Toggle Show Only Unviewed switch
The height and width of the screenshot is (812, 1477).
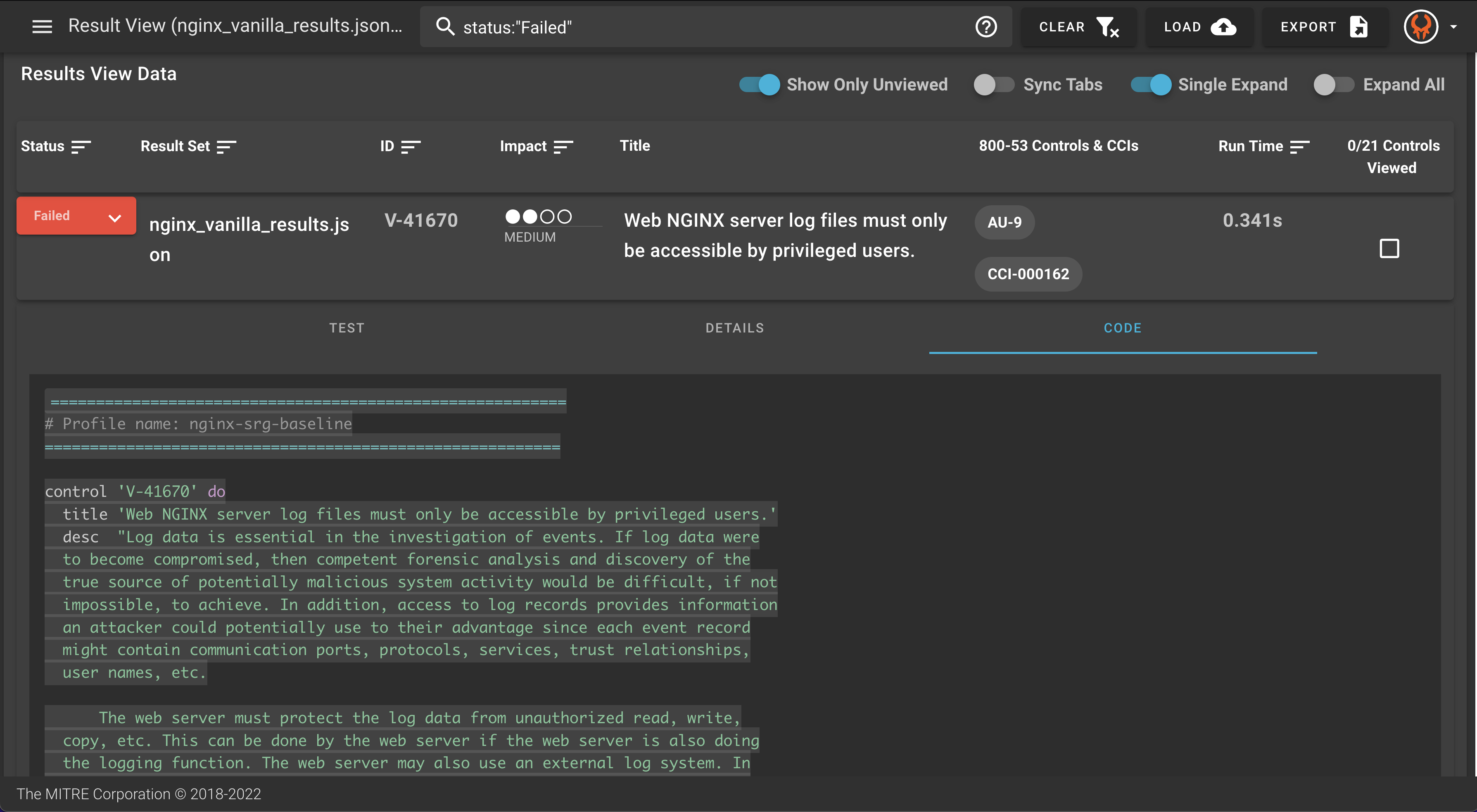(759, 85)
